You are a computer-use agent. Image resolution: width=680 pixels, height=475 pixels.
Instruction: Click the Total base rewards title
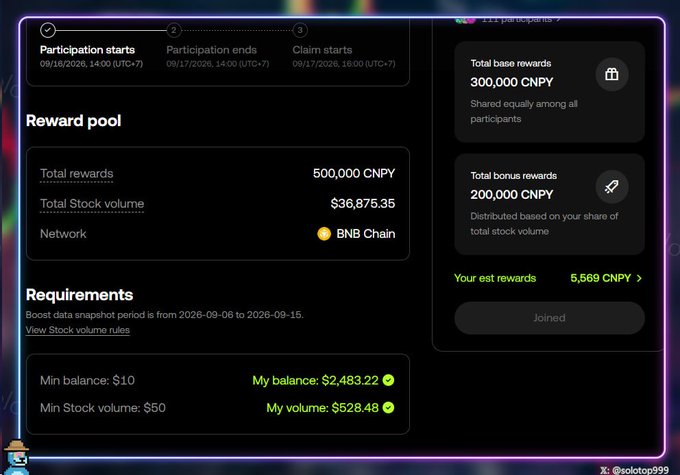click(511, 63)
